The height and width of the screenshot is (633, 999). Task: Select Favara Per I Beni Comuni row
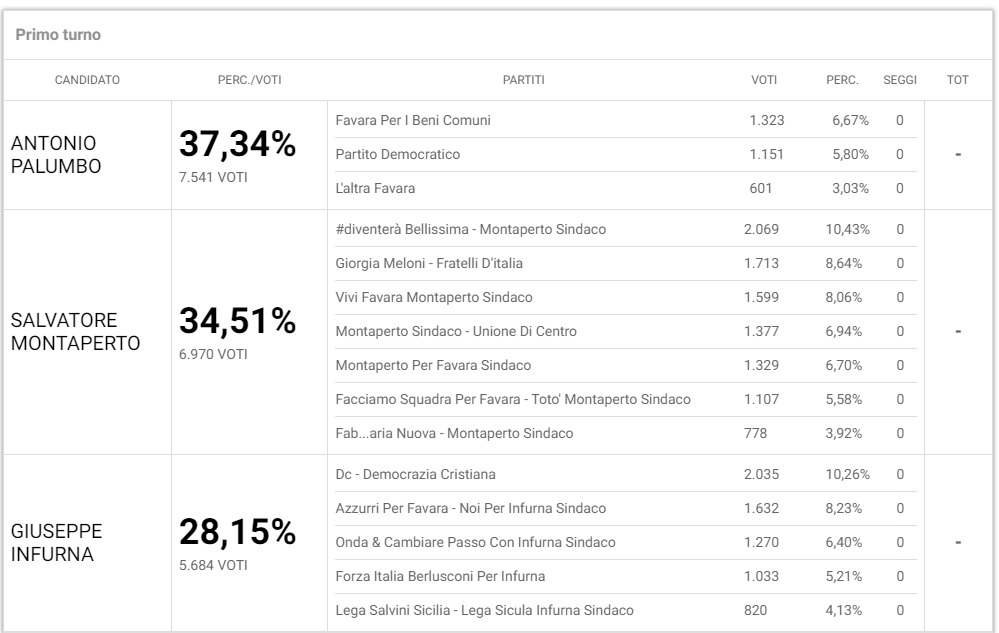(626, 120)
